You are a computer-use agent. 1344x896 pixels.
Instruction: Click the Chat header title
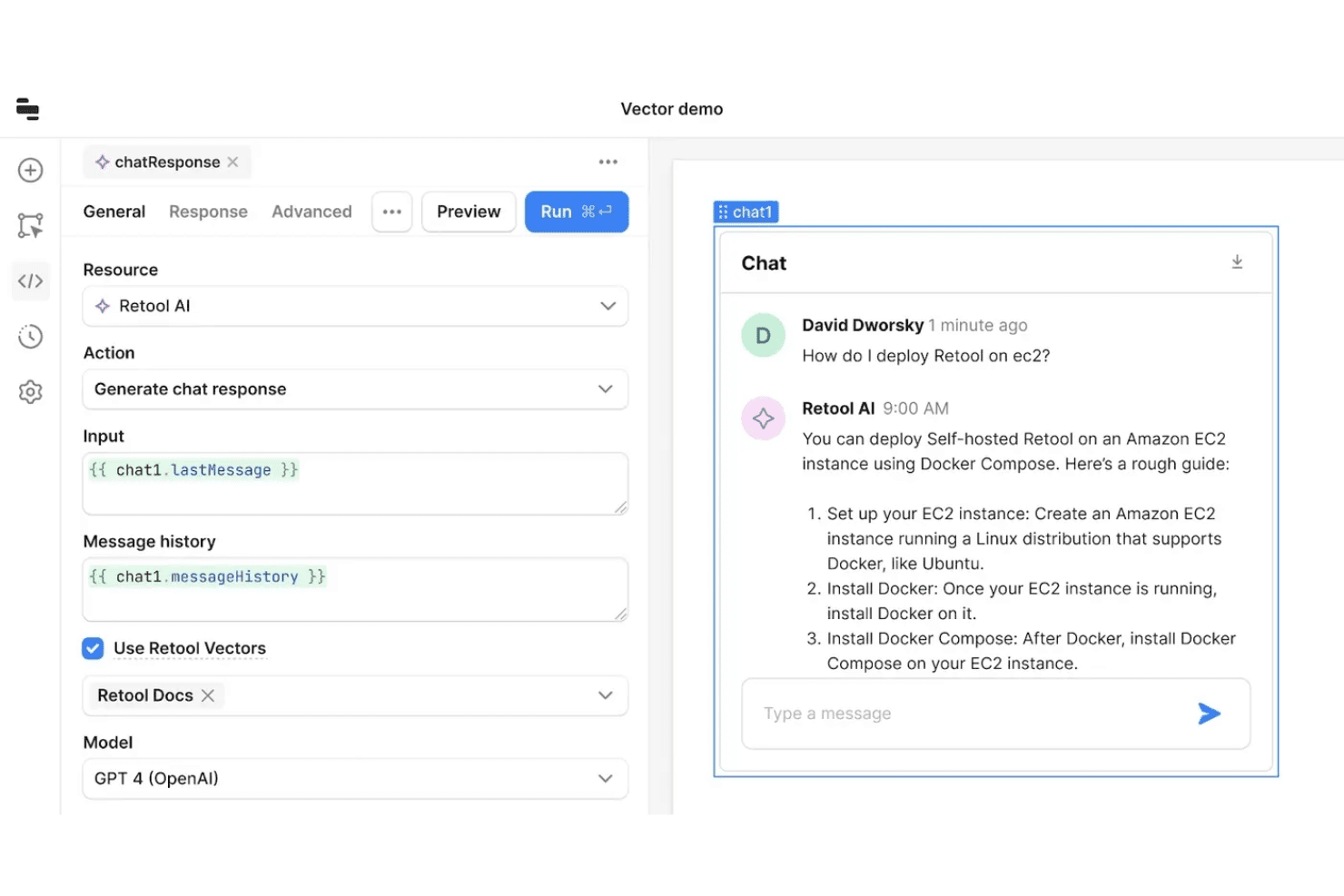(764, 263)
